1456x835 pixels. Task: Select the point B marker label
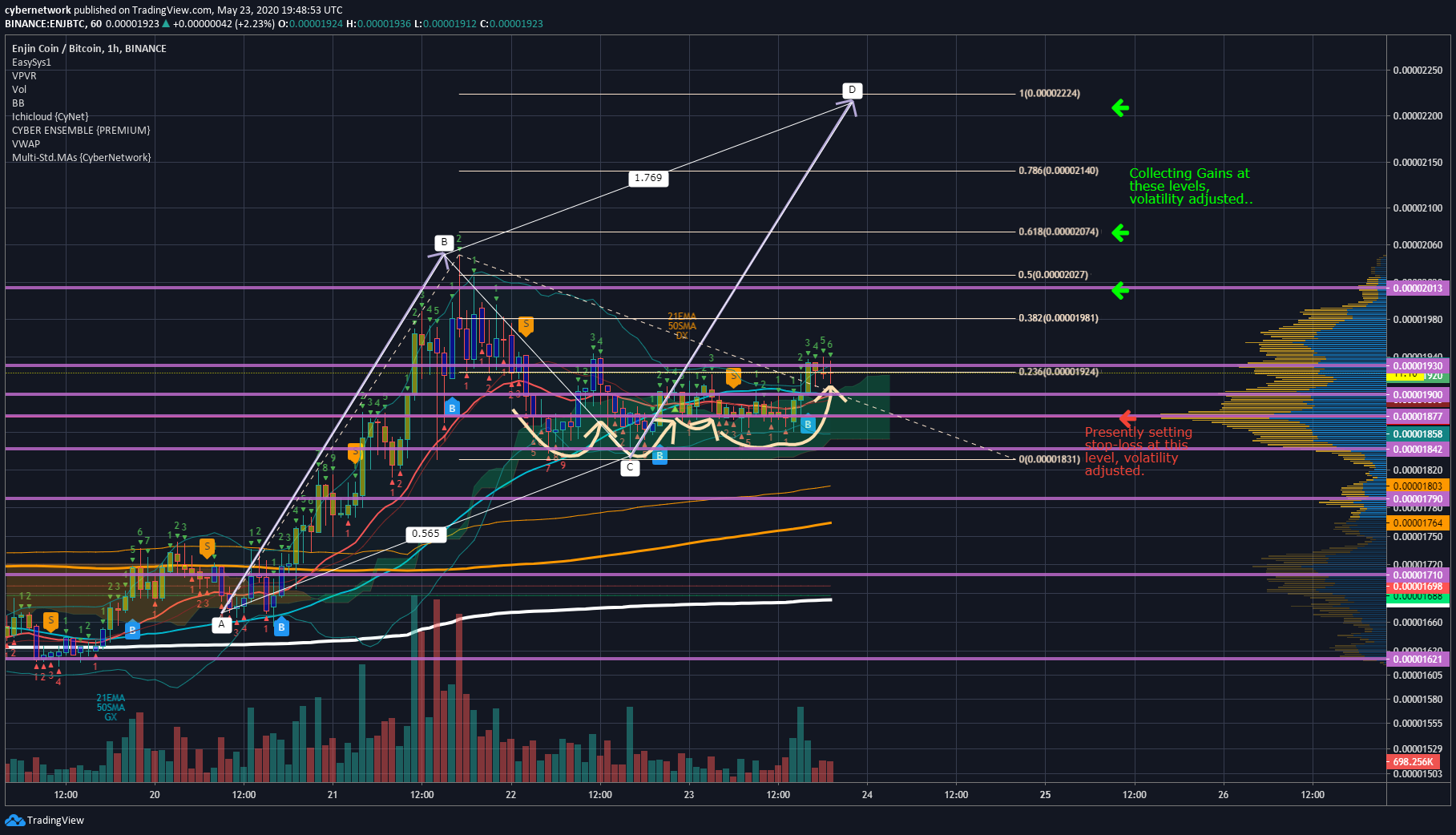(x=444, y=242)
